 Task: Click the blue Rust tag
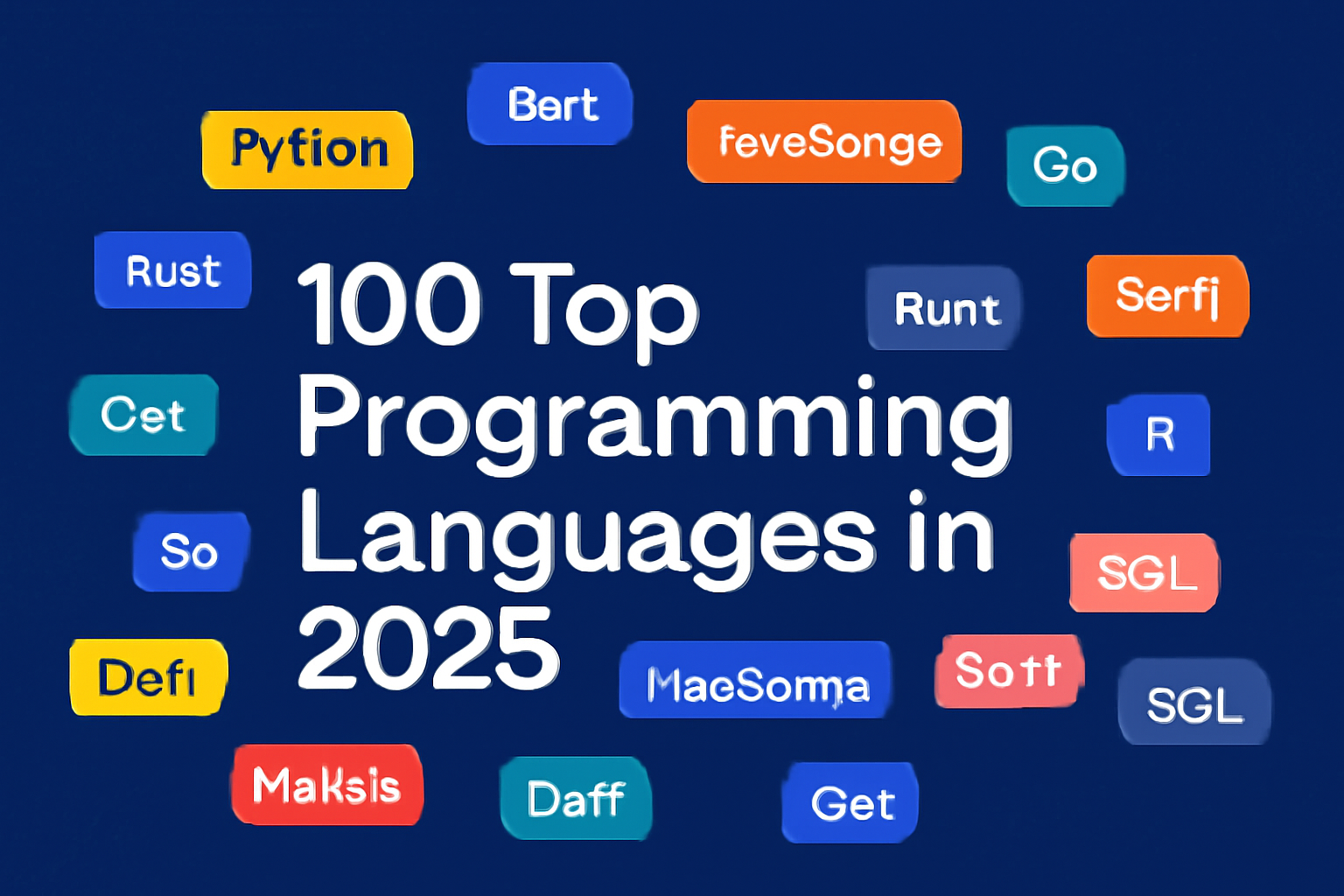(x=171, y=271)
